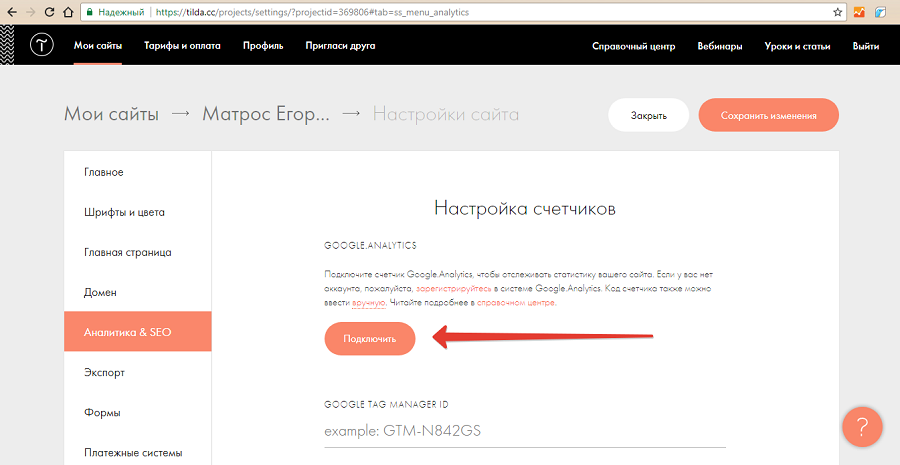Image resolution: width=900 pixels, height=465 pixels.
Task: Click GOOGLE TAG MANAGER ID label
Action: (x=386, y=404)
